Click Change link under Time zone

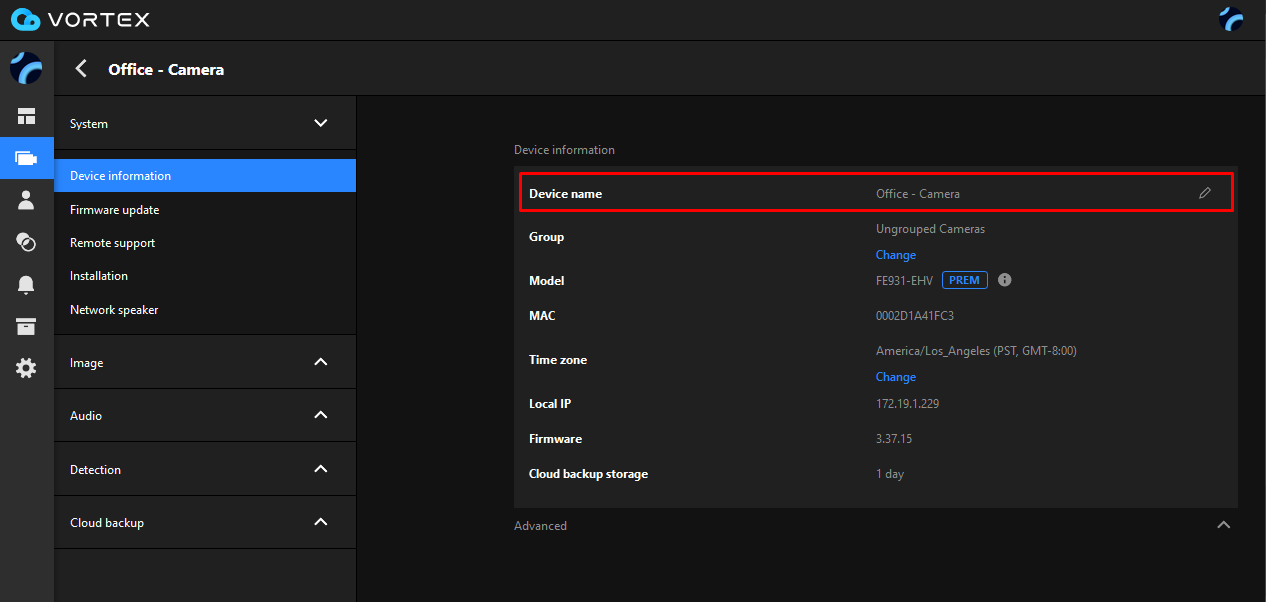[895, 377]
